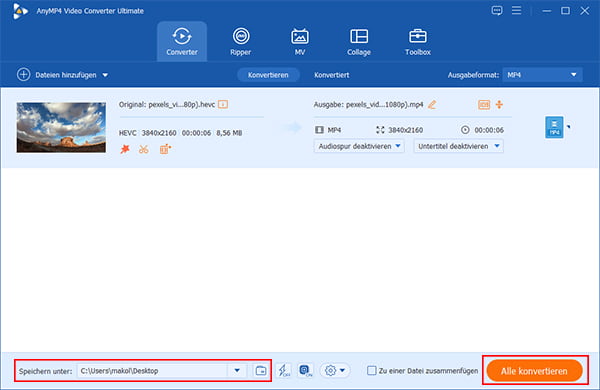This screenshot has width=600, height=390.
Task: Open the feedback chat icon in title bar
Action: [497, 11]
